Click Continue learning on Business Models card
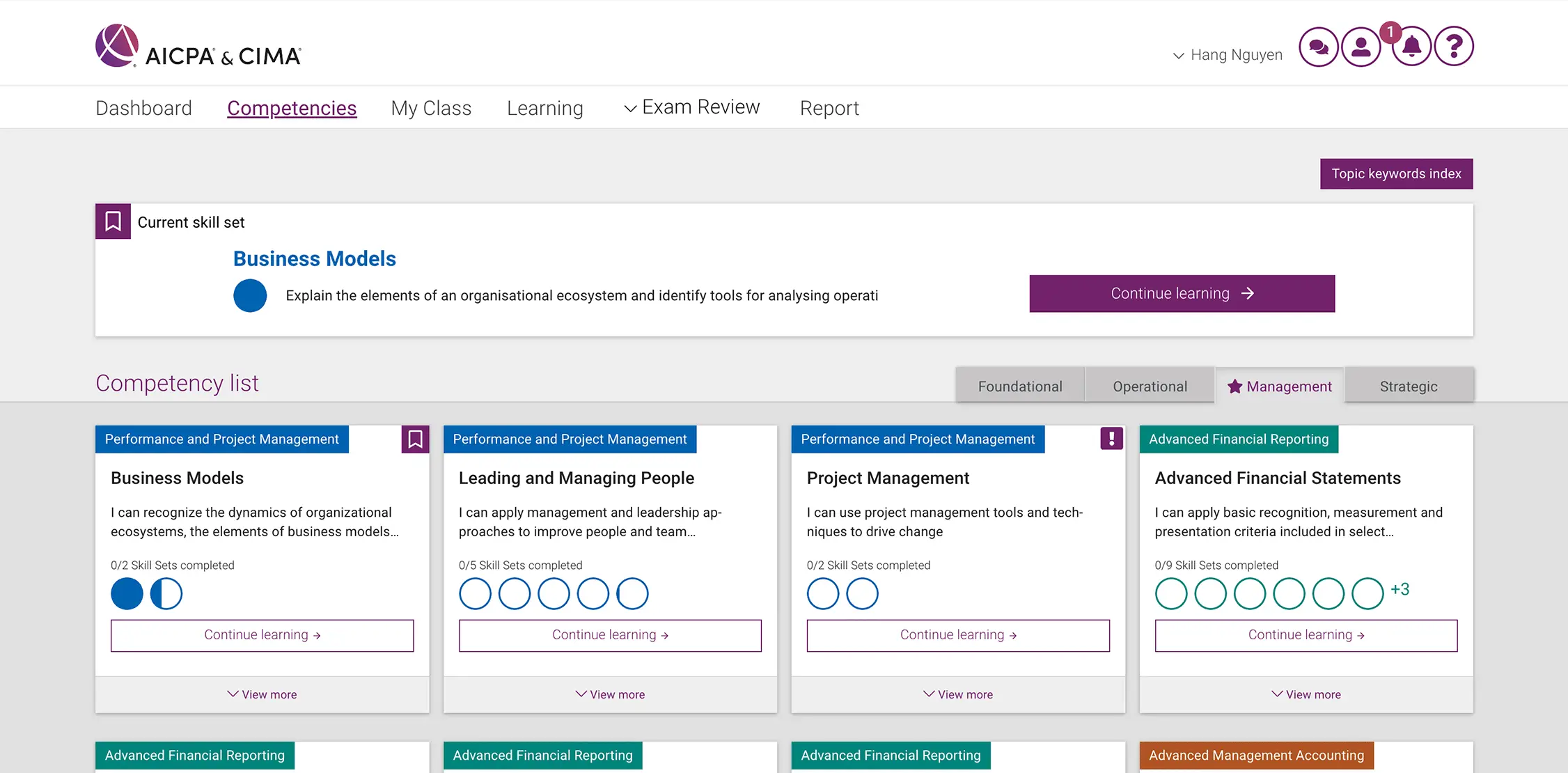Image resolution: width=1568 pixels, height=773 pixels. pos(262,634)
